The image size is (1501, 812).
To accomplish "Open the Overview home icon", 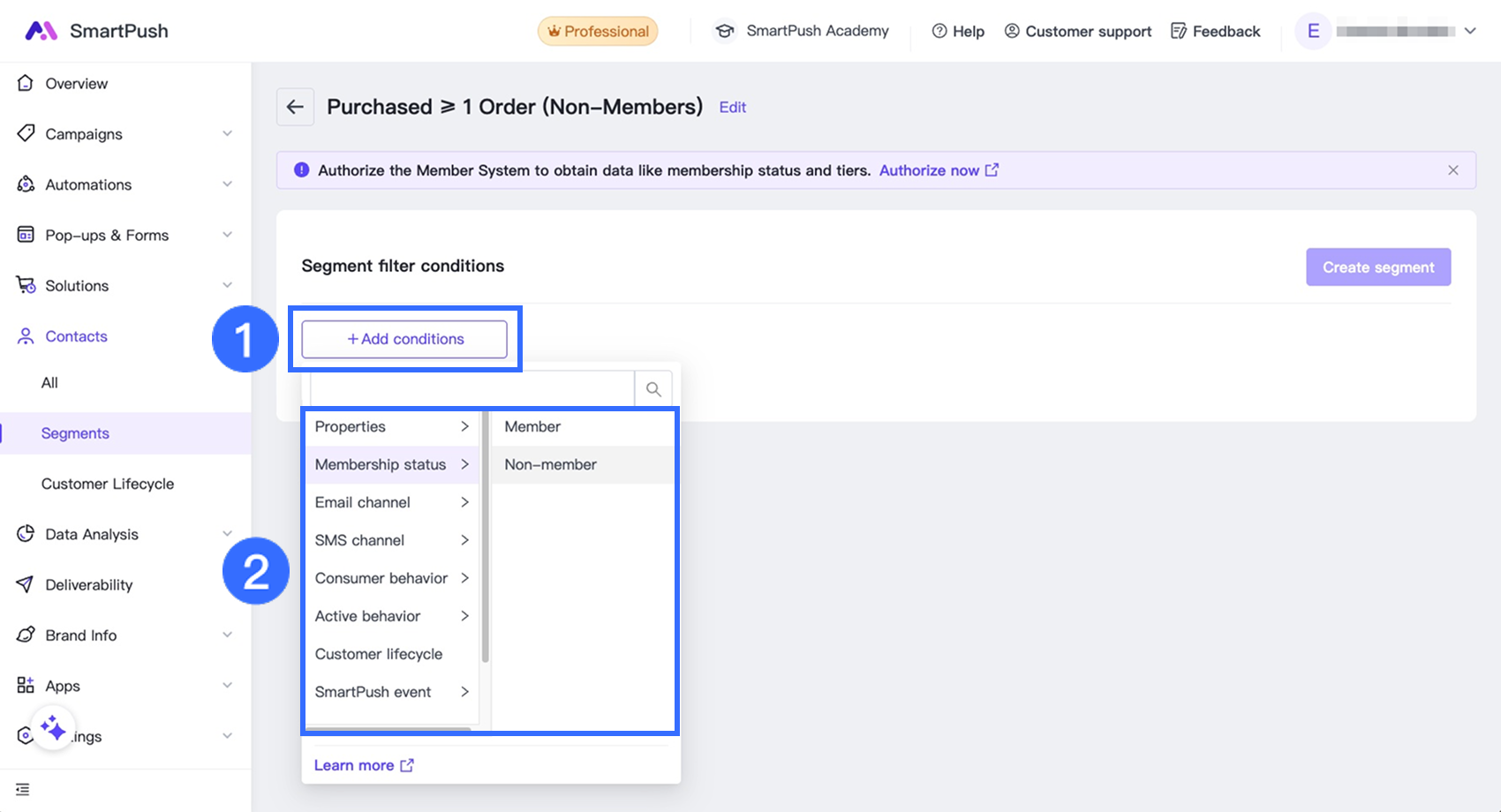I will click(x=26, y=83).
